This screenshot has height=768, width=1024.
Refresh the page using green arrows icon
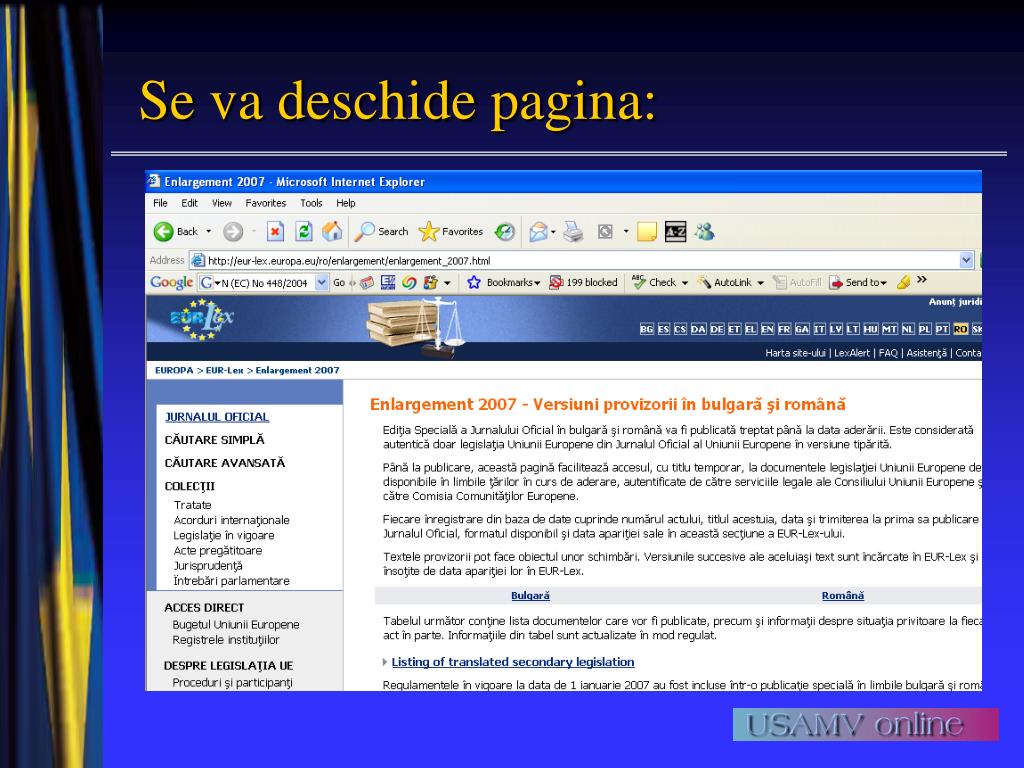coord(304,231)
